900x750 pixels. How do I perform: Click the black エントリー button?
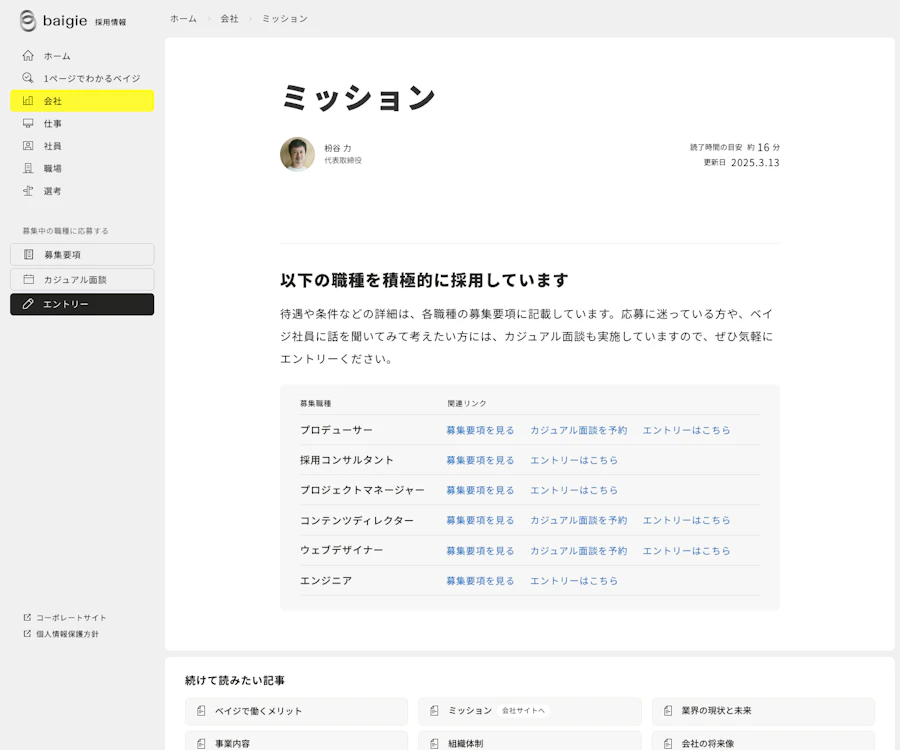pyautogui.click(x=82, y=304)
